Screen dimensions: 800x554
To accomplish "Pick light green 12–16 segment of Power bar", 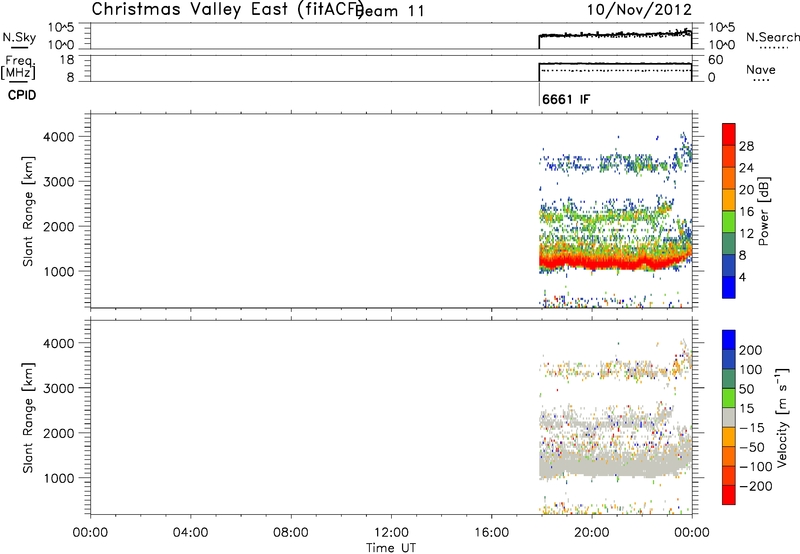I will coord(729,222).
